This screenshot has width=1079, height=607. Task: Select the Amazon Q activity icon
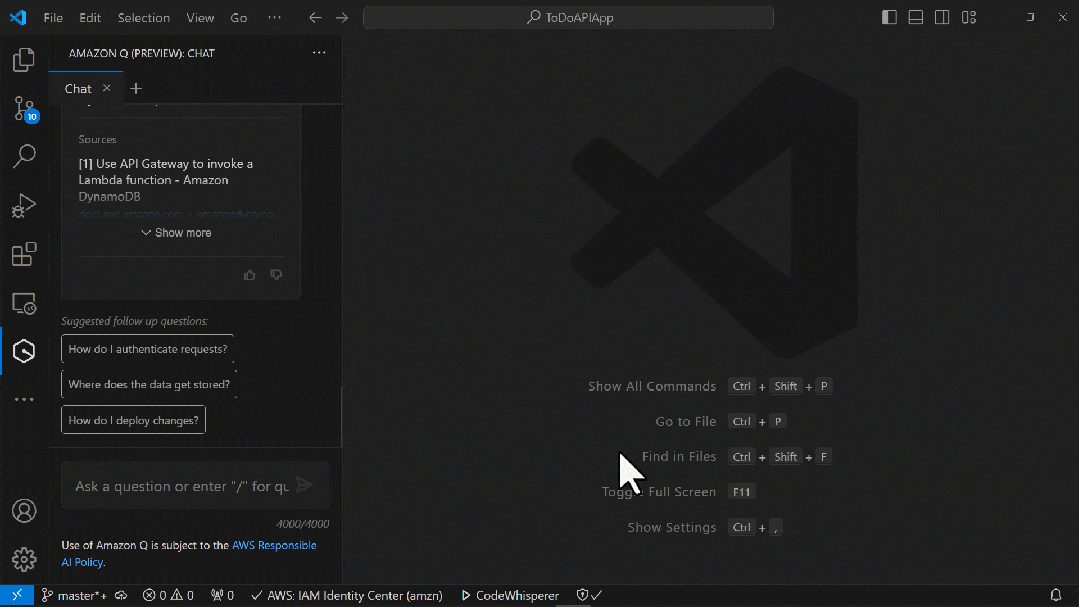click(24, 351)
